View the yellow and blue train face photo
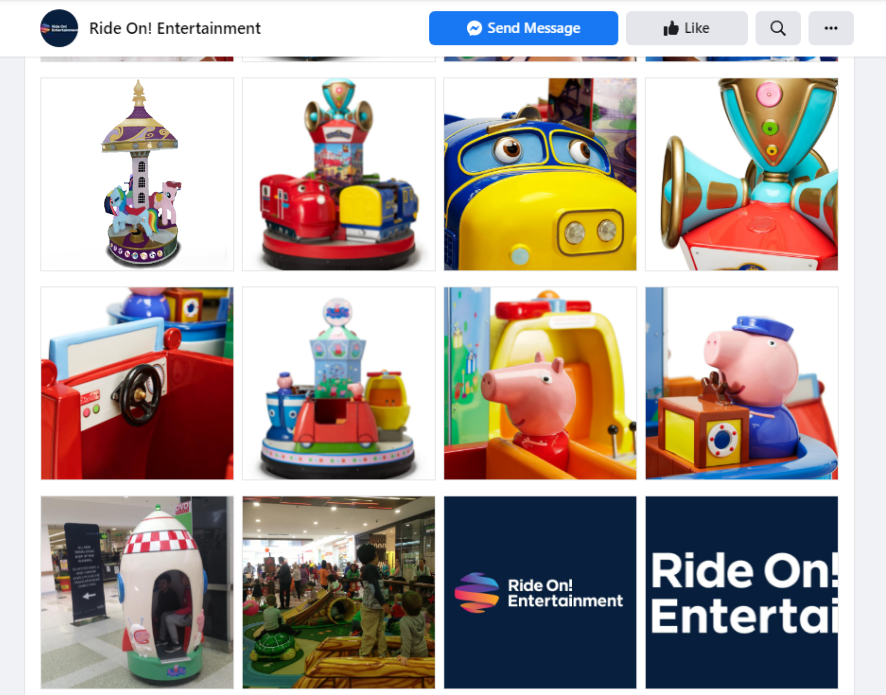886x695 pixels. [x=540, y=174]
